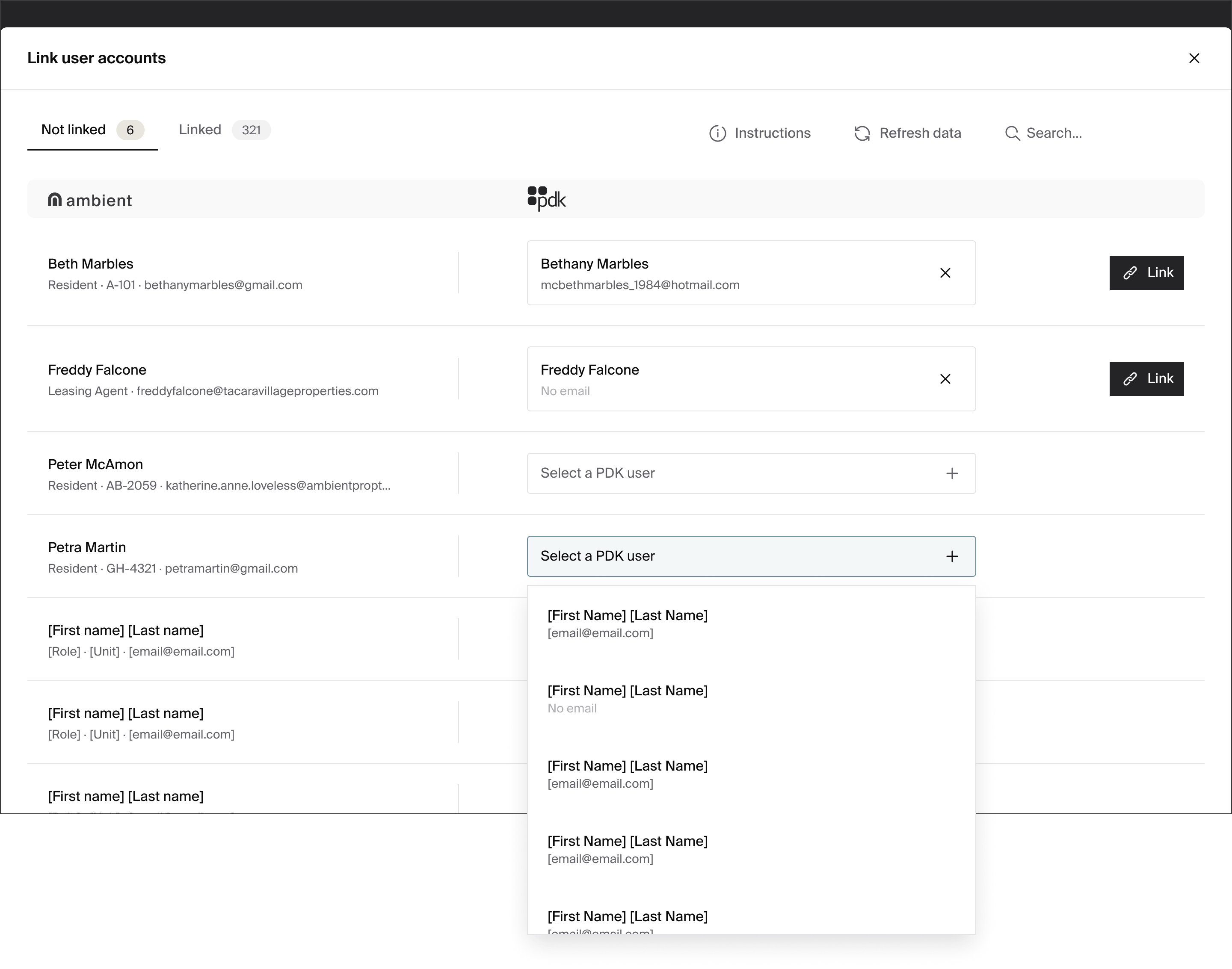Click the plus icon in Petra Martin's selector
This screenshot has height=969, width=1232.
click(x=952, y=556)
